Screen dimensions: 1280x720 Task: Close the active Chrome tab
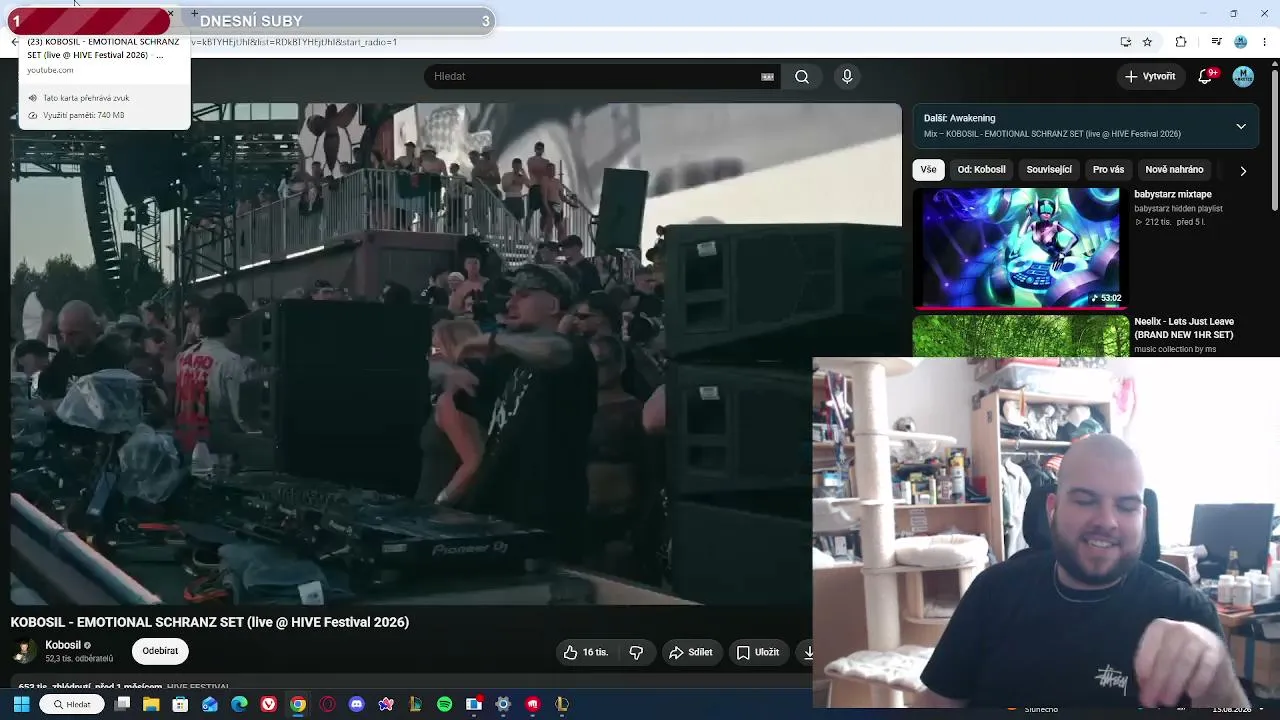[x=170, y=15]
